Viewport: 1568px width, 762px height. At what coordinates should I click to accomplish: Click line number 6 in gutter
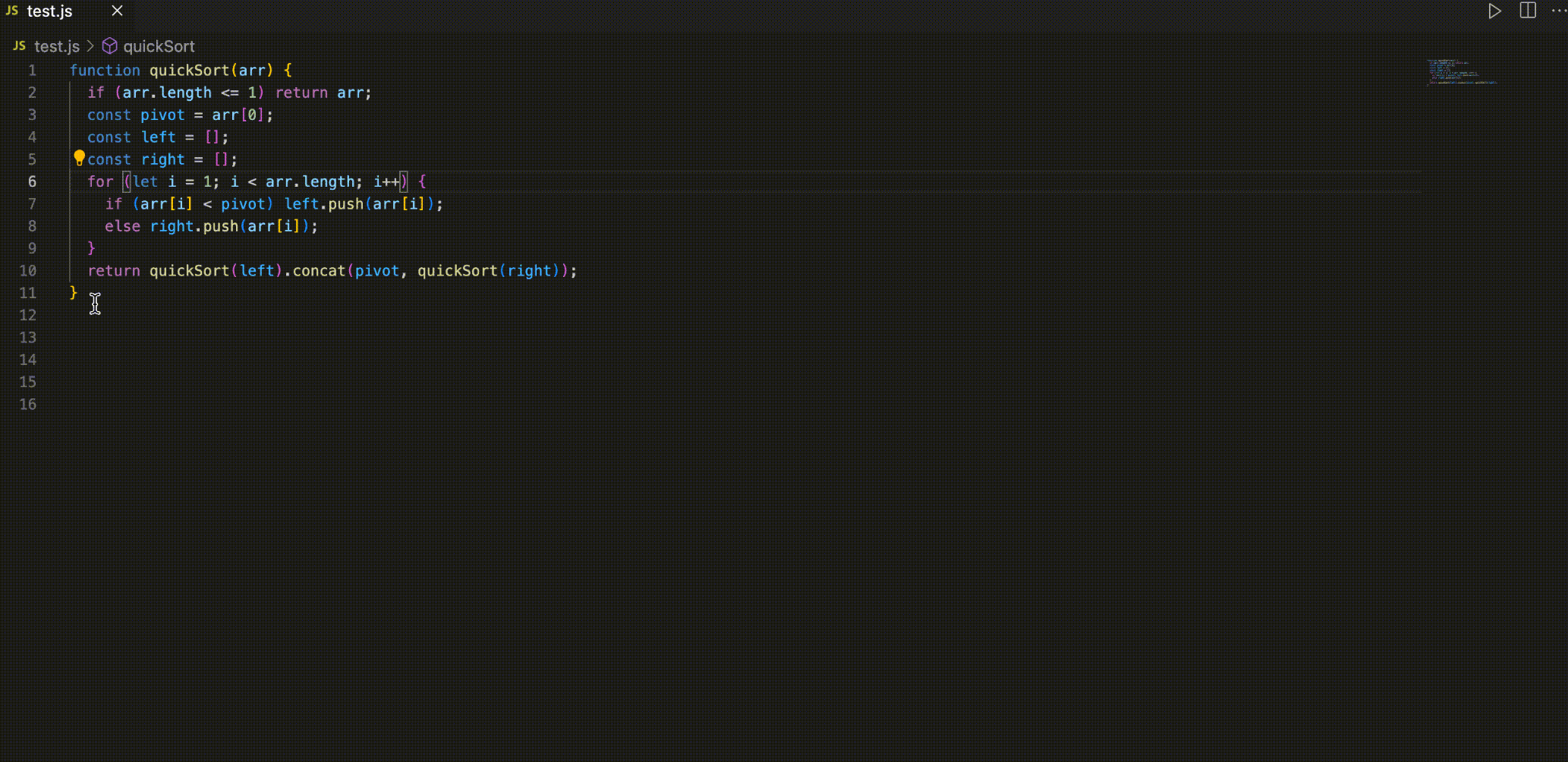(32, 181)
